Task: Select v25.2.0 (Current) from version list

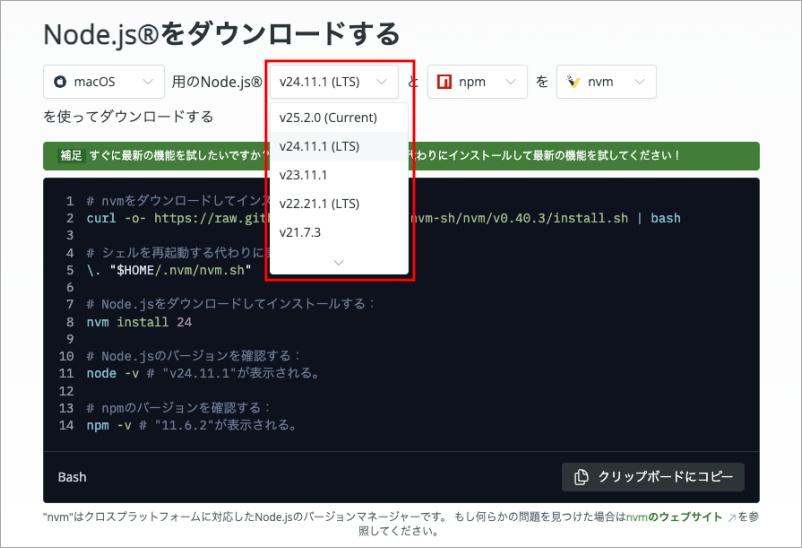Action: click(328, 117)
